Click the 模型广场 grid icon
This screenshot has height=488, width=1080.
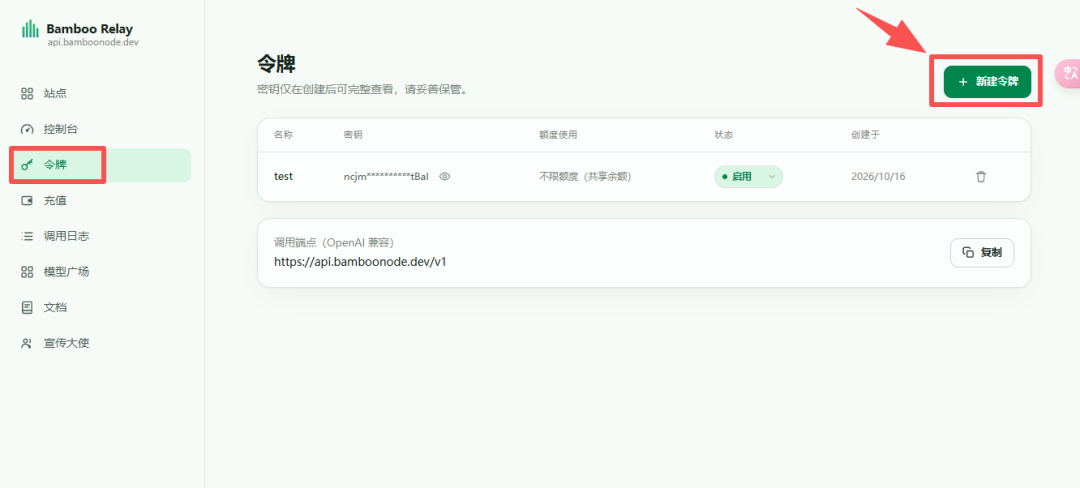tap(27, 272)
